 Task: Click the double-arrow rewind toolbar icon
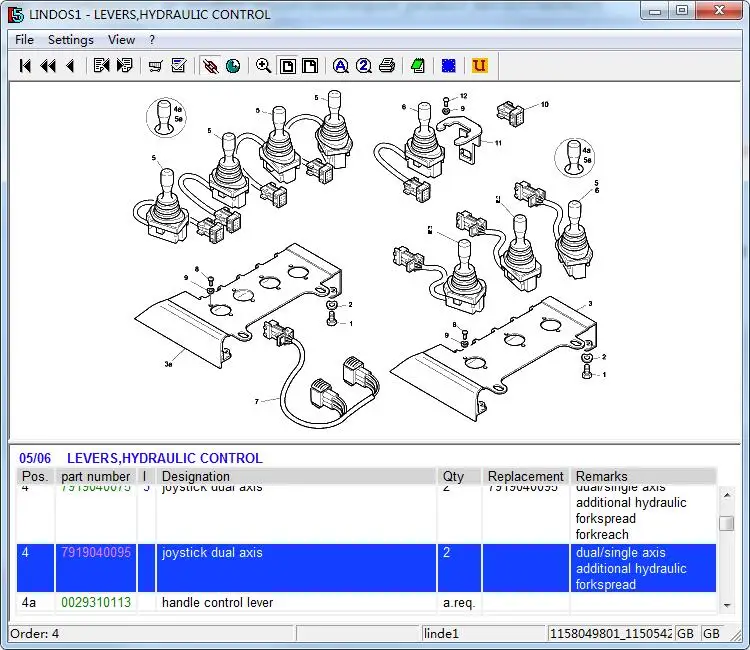(x=47, y=66)
